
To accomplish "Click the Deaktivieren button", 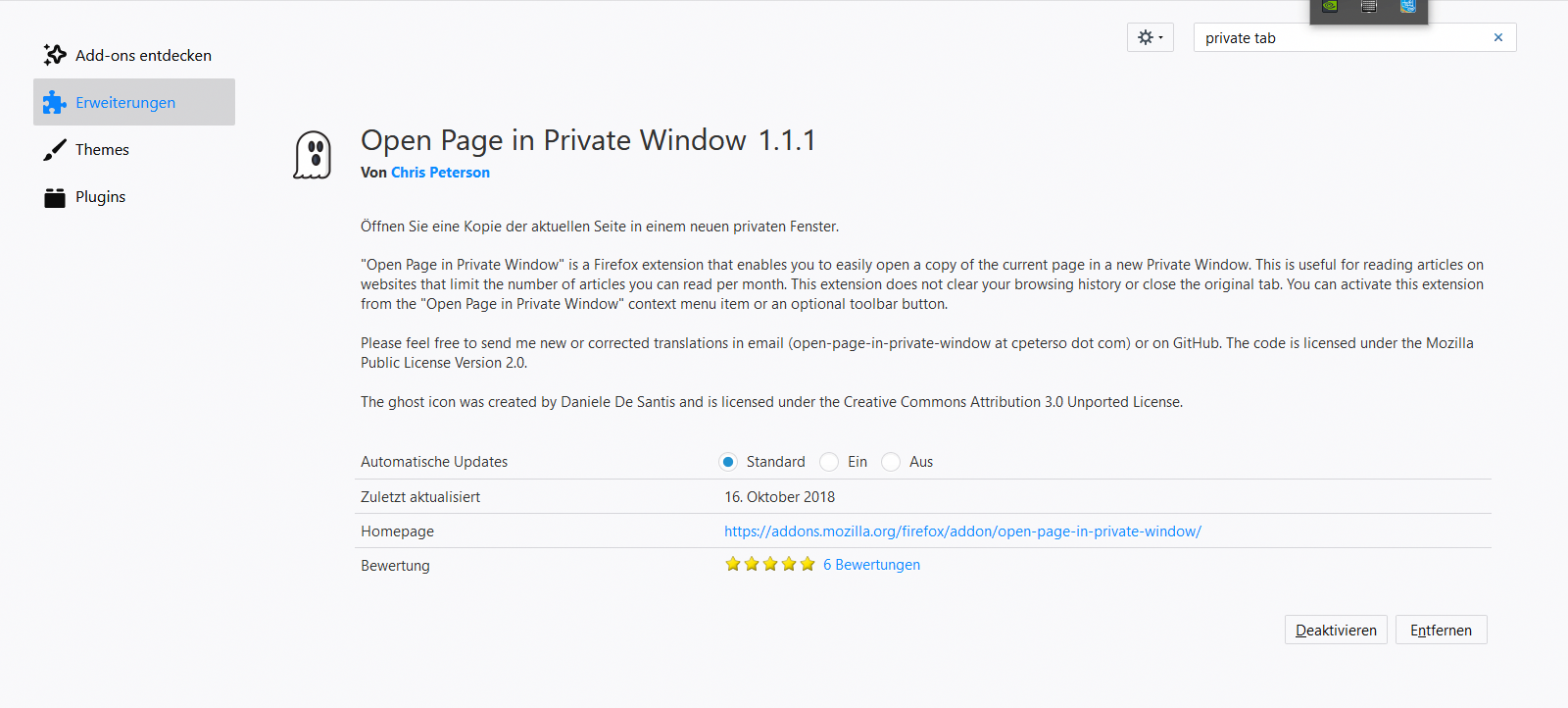I will 1336,630.
